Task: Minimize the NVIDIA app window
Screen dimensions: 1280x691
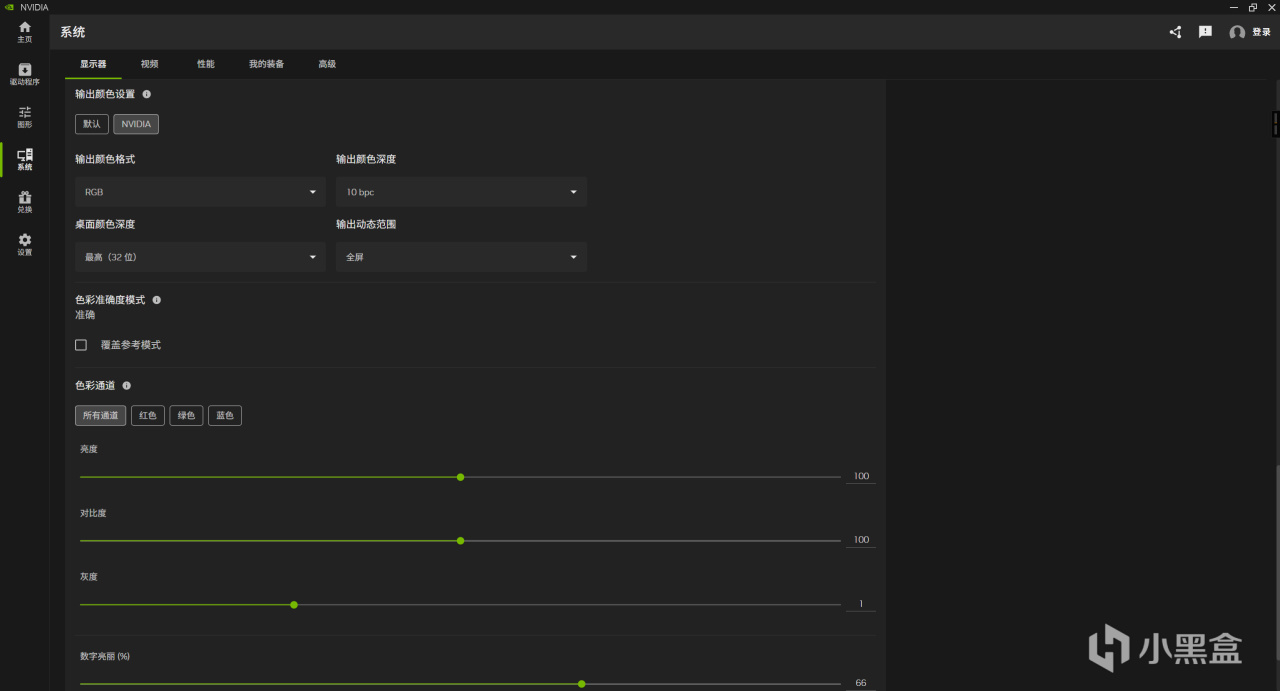Action: pyautogui.click(x=1233, y=7)
